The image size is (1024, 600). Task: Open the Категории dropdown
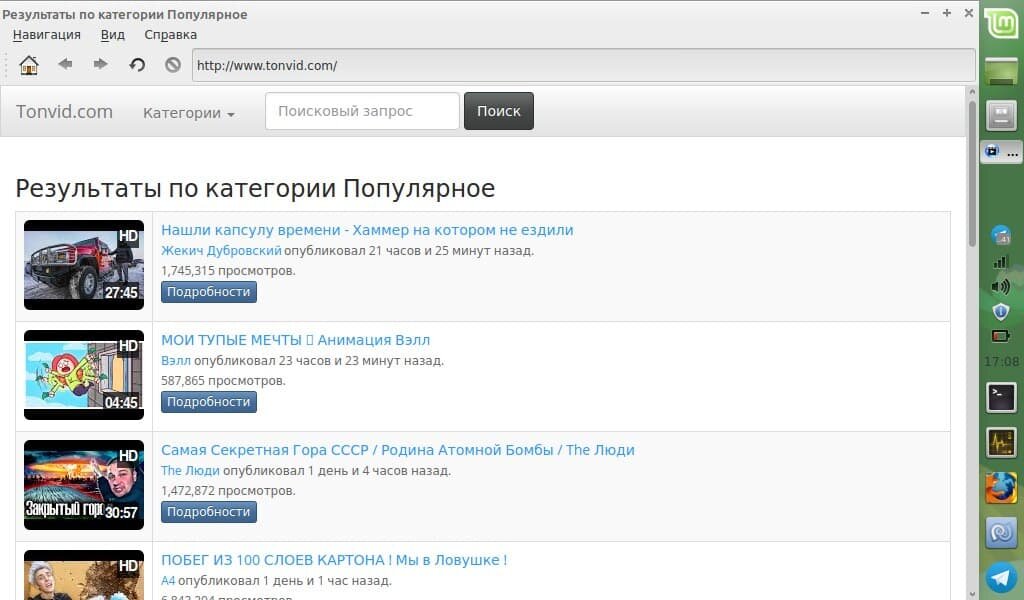[x=188, y=113]
